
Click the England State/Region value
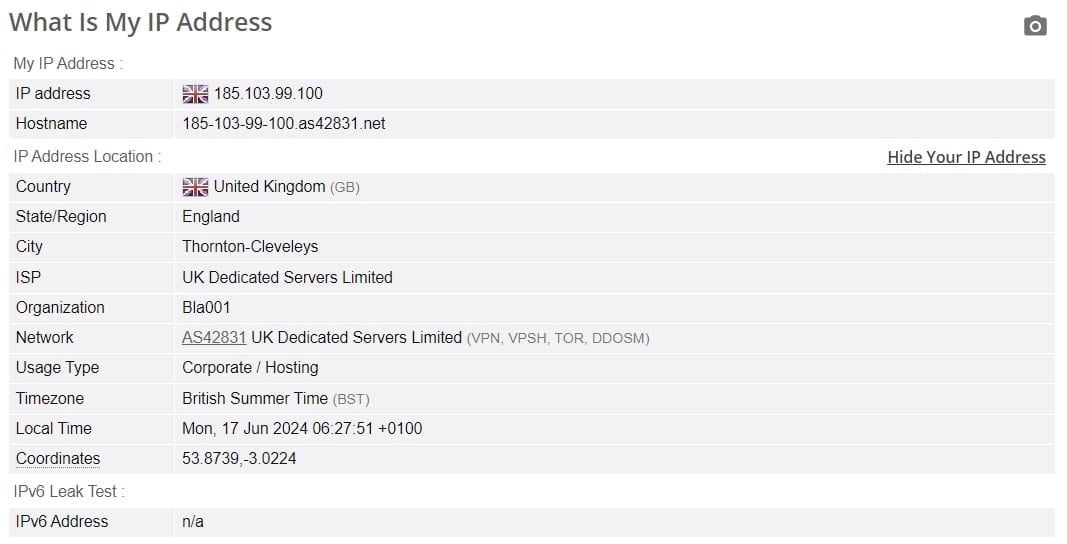pos(211,217)
